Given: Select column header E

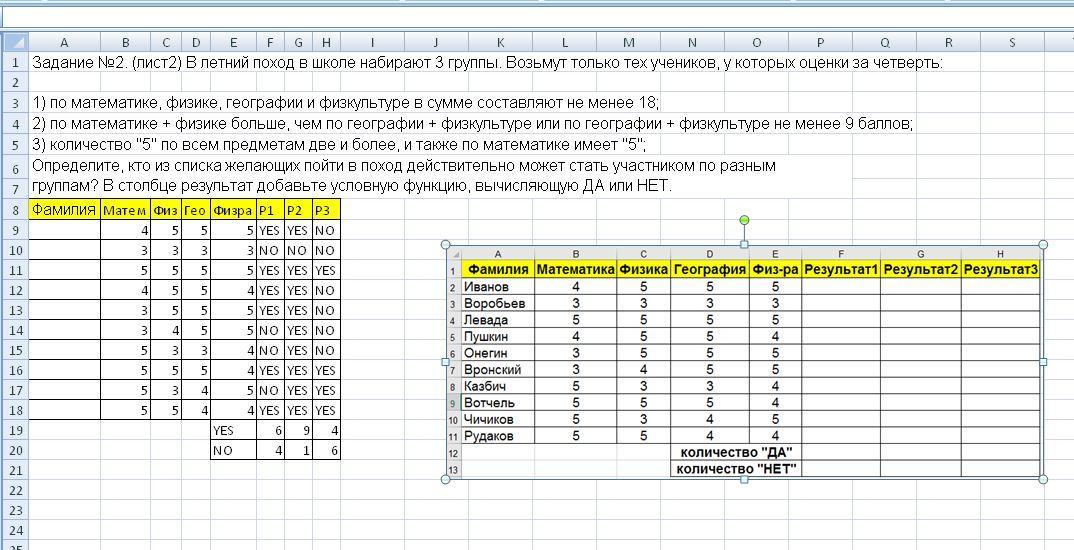Looking at the screenshot, I should (x=233, y=42).
